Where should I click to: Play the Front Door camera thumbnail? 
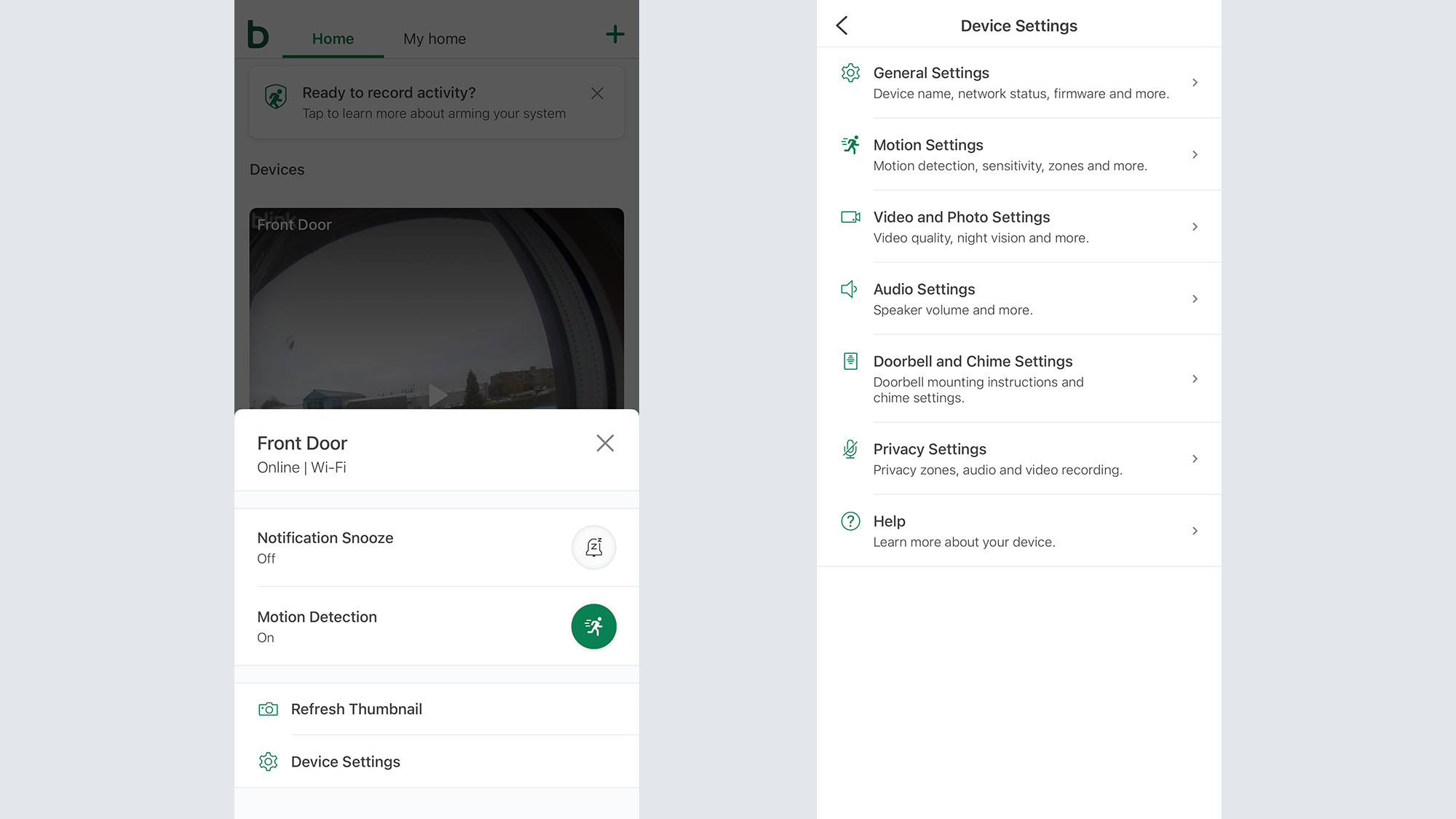(437, 395)
